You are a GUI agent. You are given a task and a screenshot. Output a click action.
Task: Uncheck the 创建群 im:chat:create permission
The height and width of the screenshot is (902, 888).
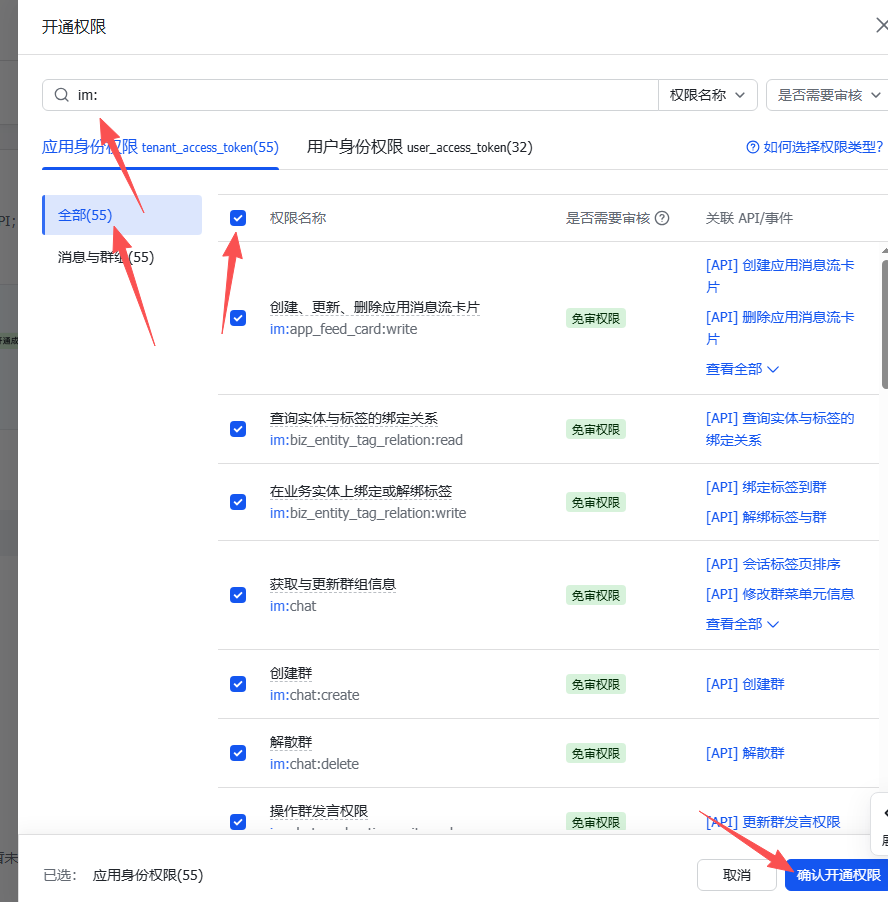pos(238,684)
